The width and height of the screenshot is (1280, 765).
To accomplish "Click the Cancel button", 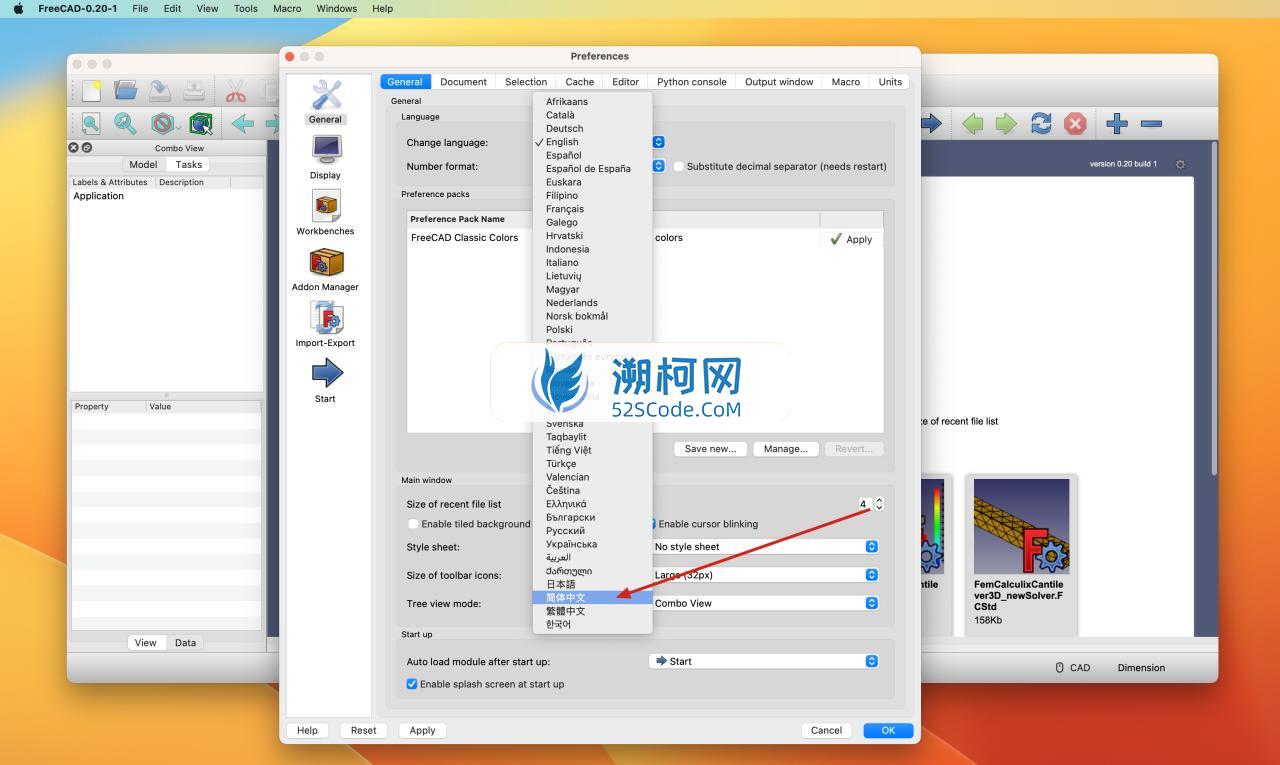I will [826, 730].
